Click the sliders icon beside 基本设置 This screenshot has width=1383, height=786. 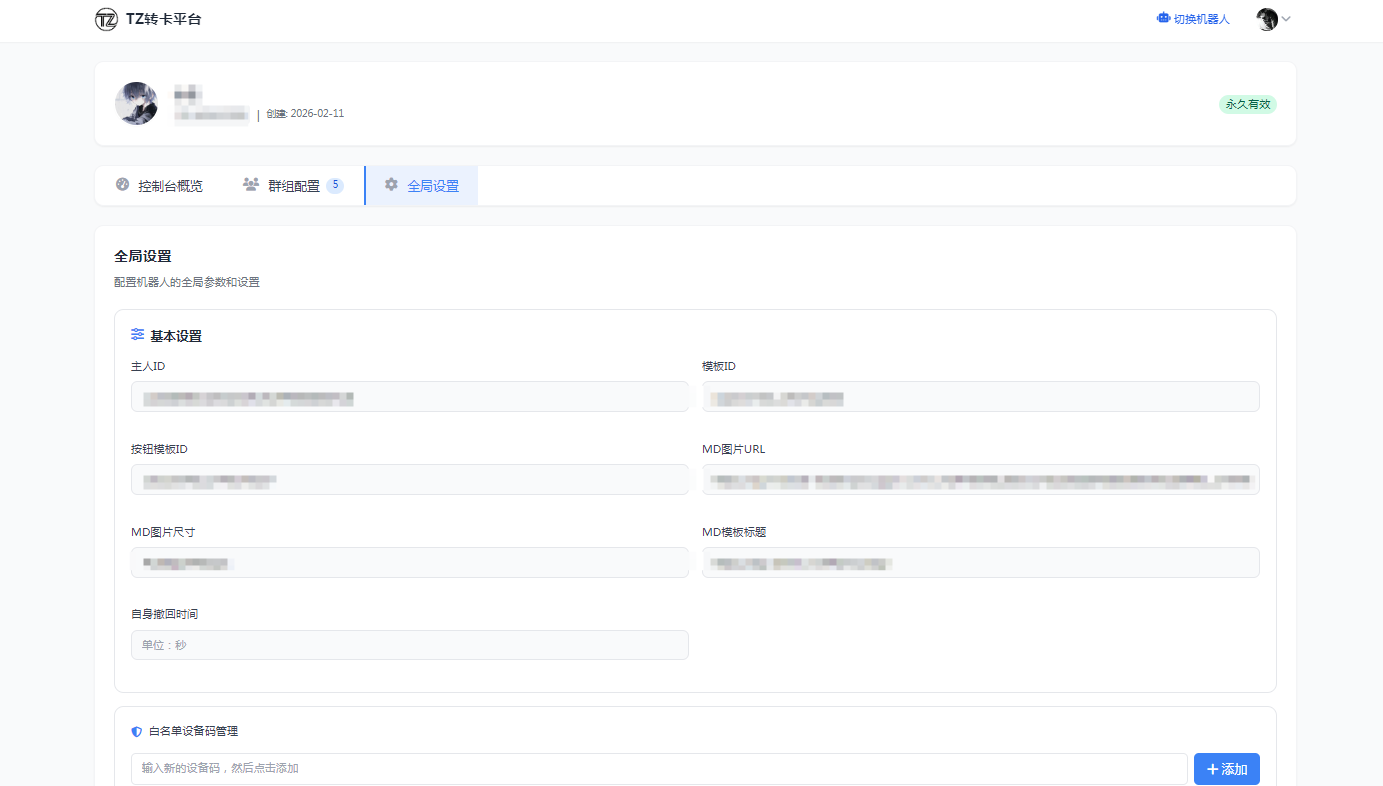[x=138, y=335]
